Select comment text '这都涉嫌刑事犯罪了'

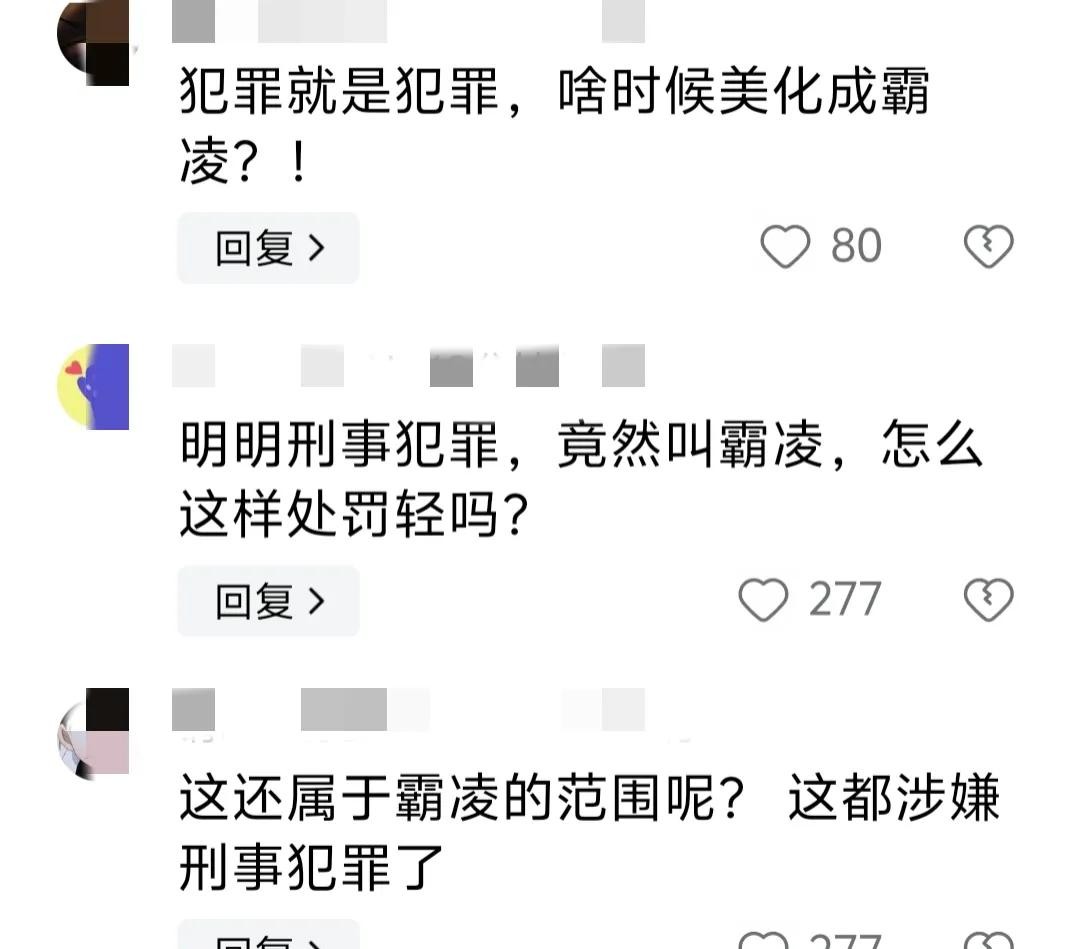click(x=589, y=832)
